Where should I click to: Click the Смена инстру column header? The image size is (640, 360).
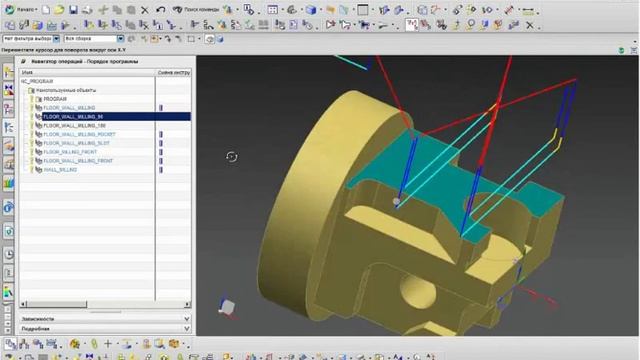pyautogui.click(x=173, y=72)
